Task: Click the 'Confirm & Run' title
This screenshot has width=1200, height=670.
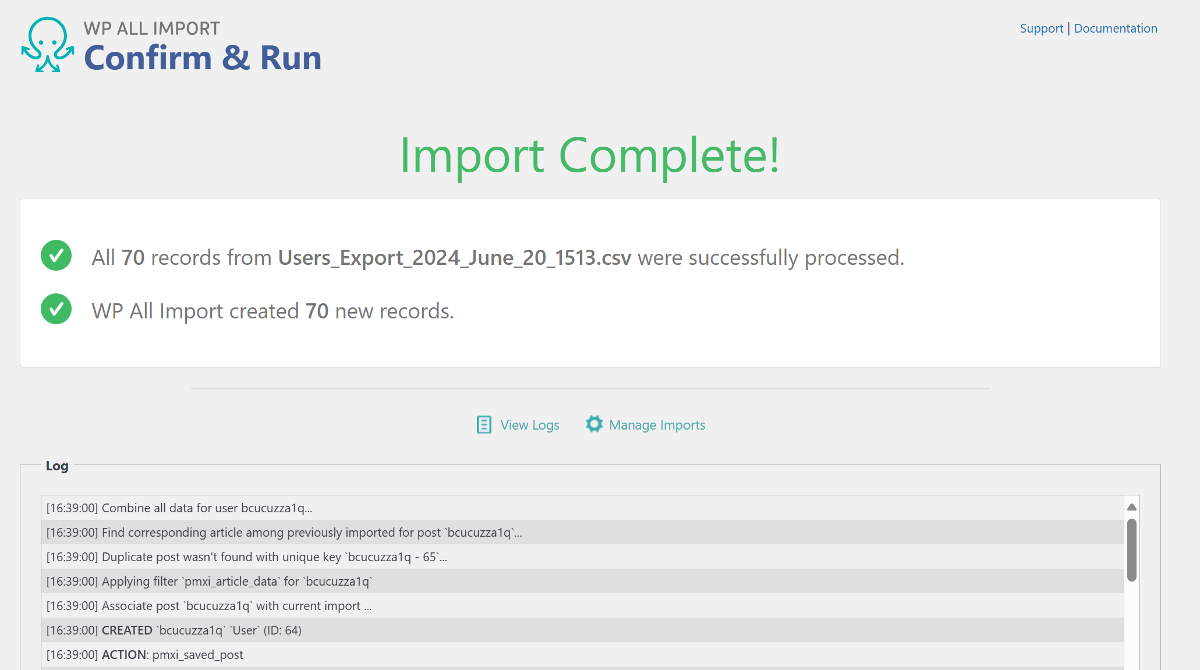Action: click(202, 57)
